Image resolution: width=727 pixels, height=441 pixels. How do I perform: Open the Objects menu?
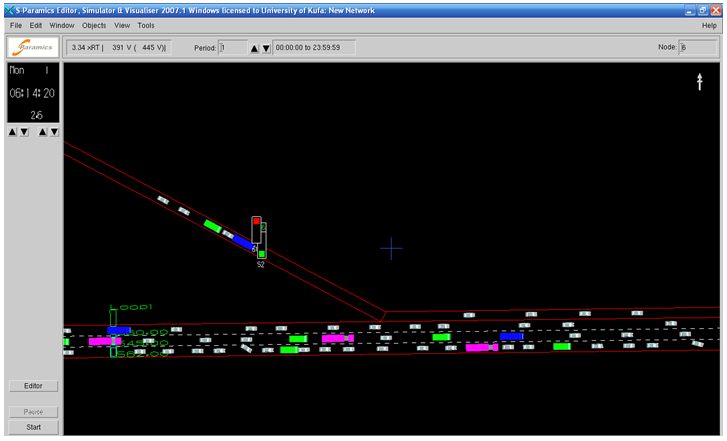point(94,24)
